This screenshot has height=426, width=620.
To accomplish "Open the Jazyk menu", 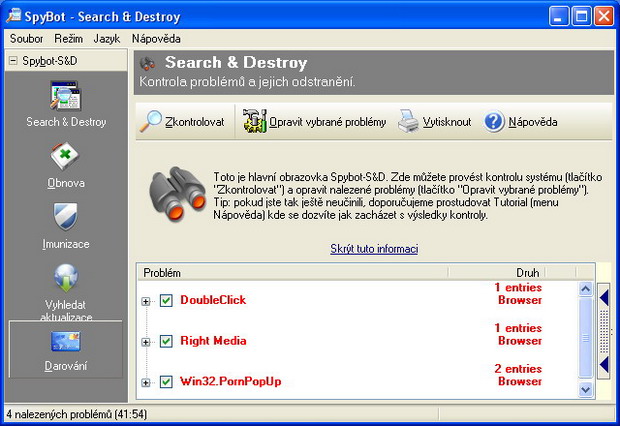I will pos(107,39).
